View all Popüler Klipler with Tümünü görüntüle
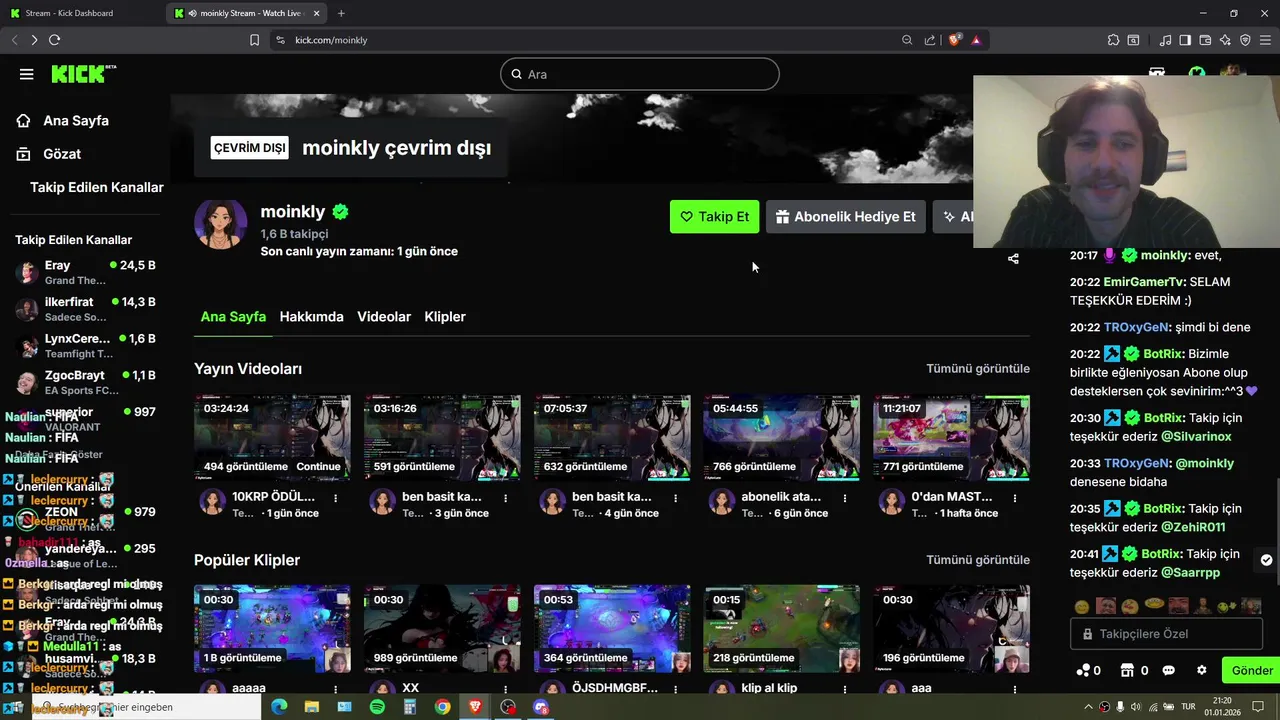Image resolution: width=1280 pixels, height=720 pixels. click(x=977, y=560)
